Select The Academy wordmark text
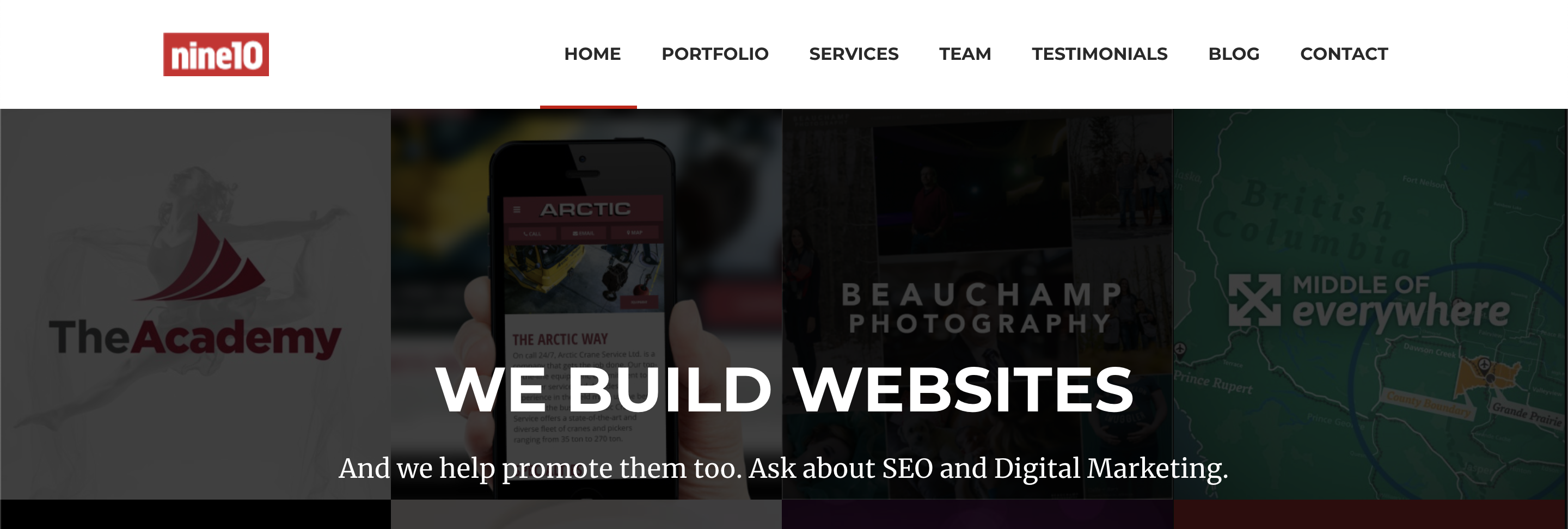Image resolution: width=1568 pixels, height=529 pixels. point(195,338)
